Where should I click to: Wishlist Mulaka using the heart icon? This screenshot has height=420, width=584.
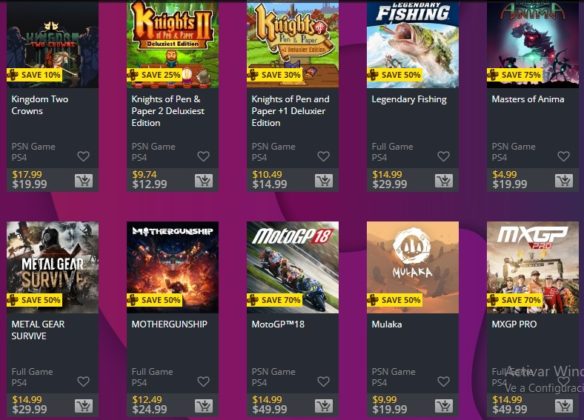pyautogui.click(x=444, y=381)
